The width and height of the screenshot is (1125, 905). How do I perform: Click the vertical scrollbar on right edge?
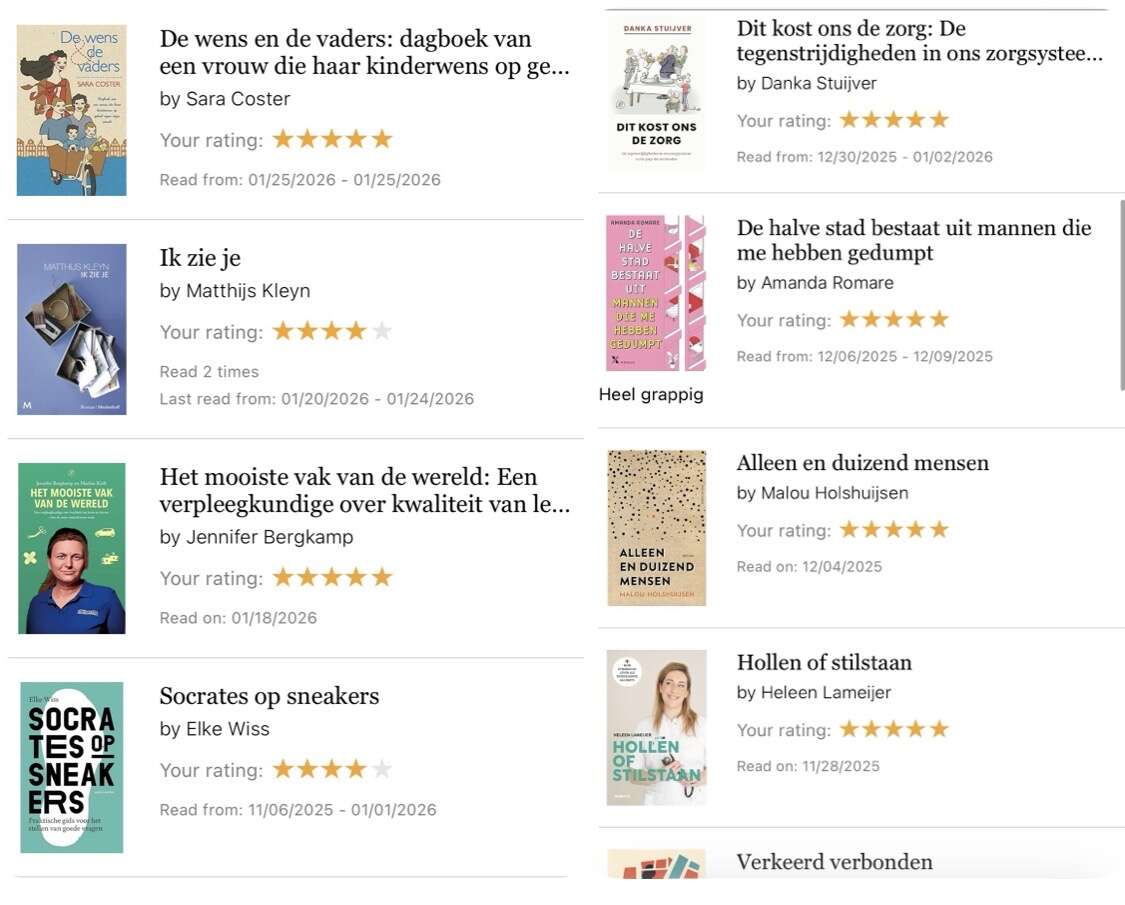pos(1122,296)
